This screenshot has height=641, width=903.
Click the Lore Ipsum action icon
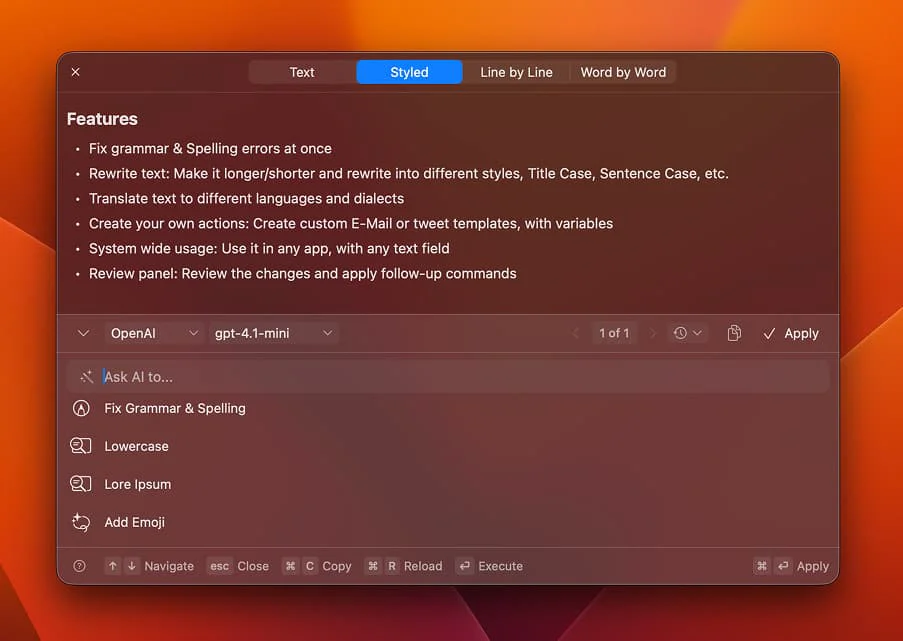click(x=81, y=484)
